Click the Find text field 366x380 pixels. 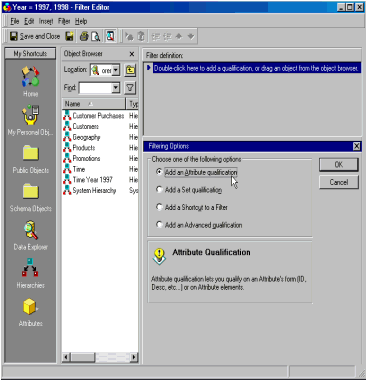pos(95,88)
